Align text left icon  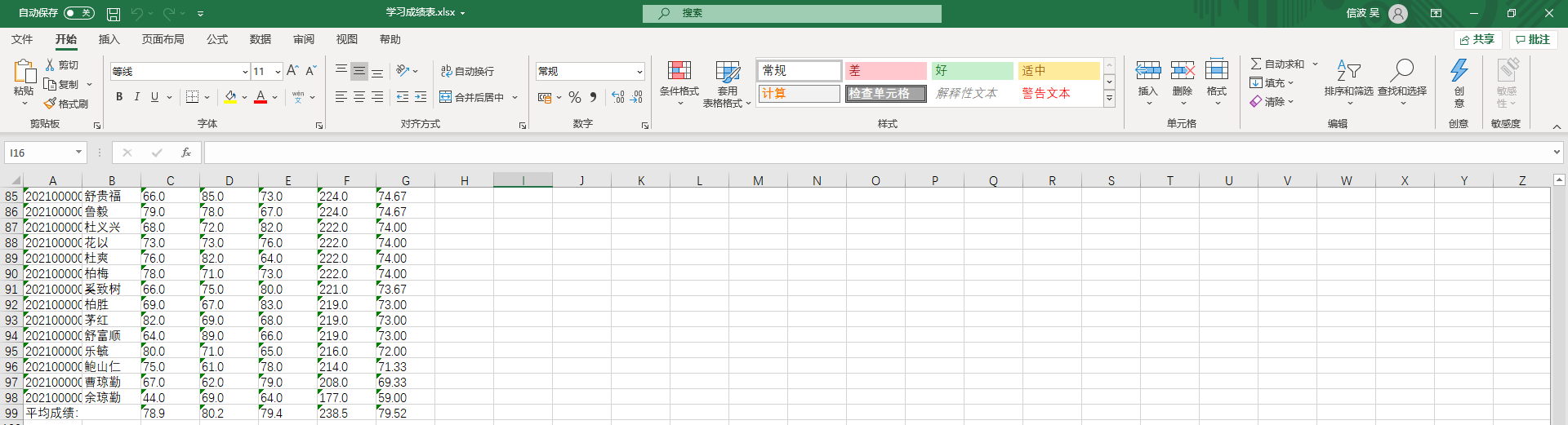coord(341,97)
